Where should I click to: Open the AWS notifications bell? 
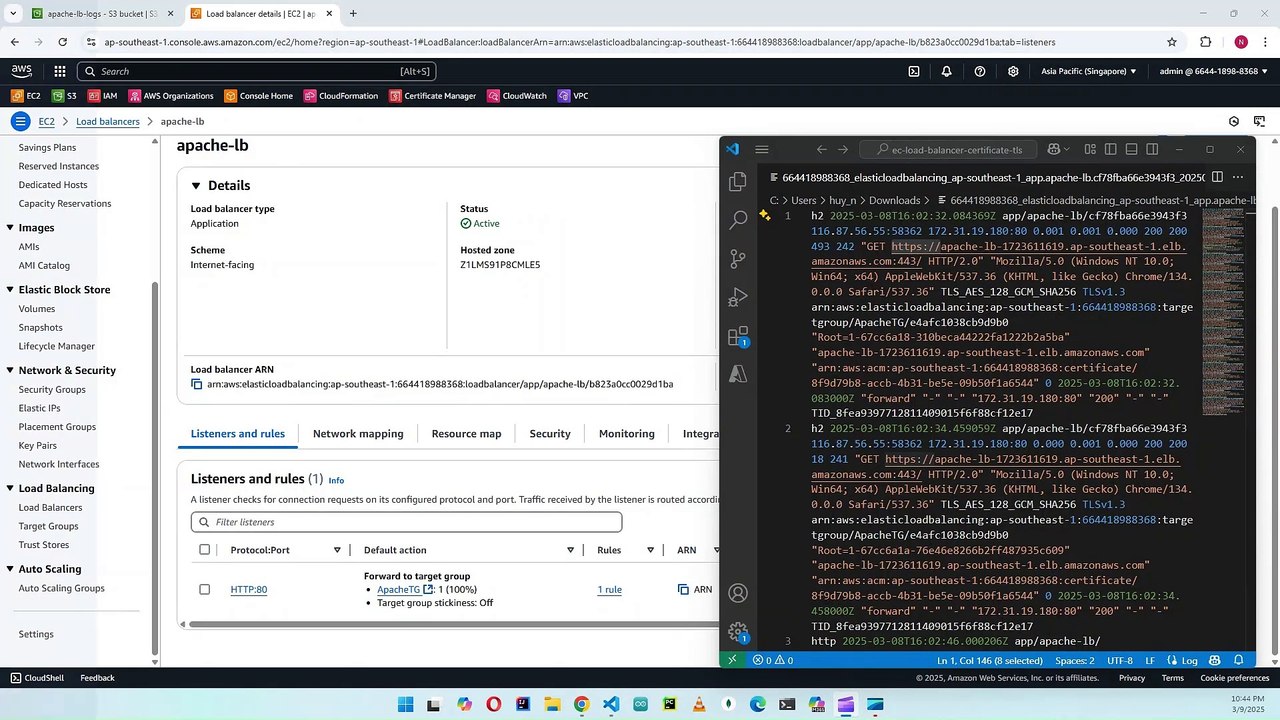coord(947,71)
